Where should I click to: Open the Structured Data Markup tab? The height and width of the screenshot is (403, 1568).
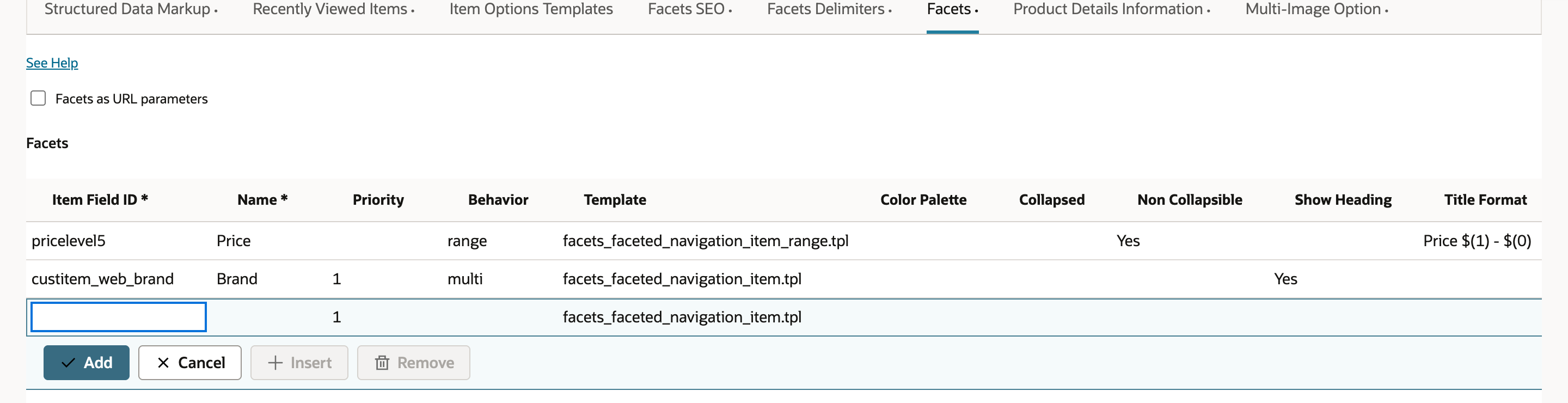tap(130, 9)
